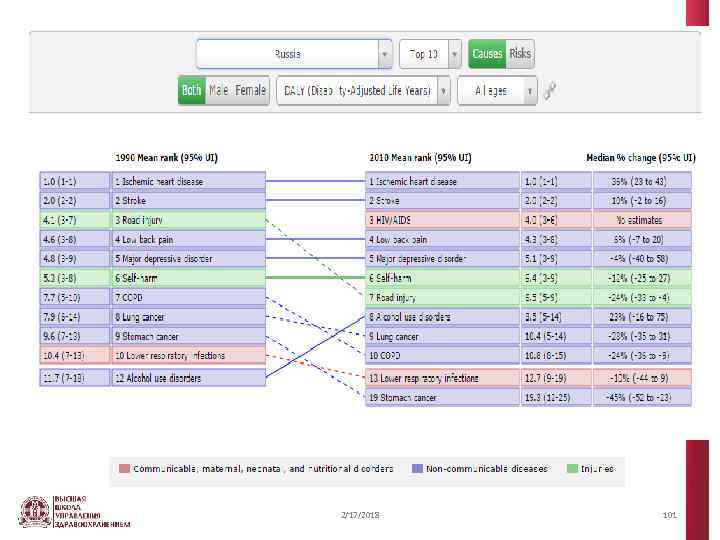Open the Russia country dropdown
720x540 pixels.
coord(294,54)
